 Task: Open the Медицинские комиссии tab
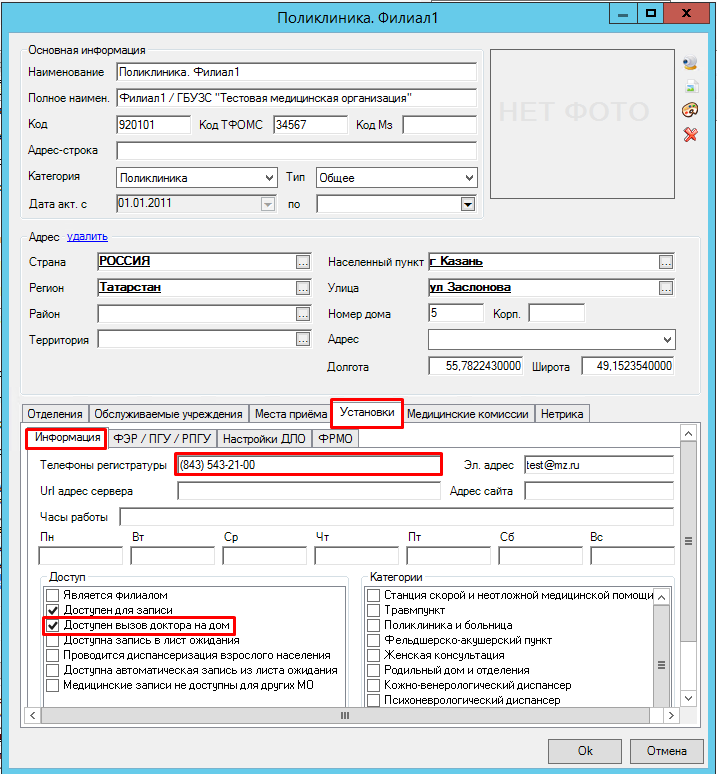tap(467, 414)
